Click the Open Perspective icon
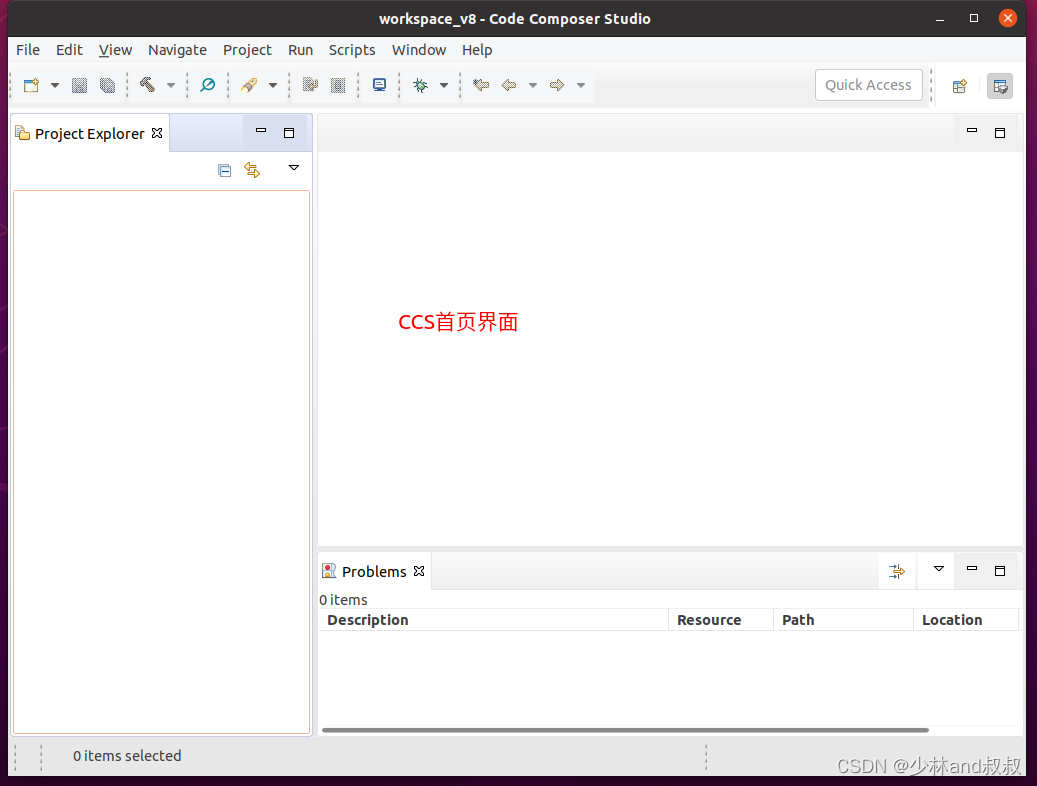The height and width of the screenshot is (786, 1037). pyautogui.click(x=960, y=86)
